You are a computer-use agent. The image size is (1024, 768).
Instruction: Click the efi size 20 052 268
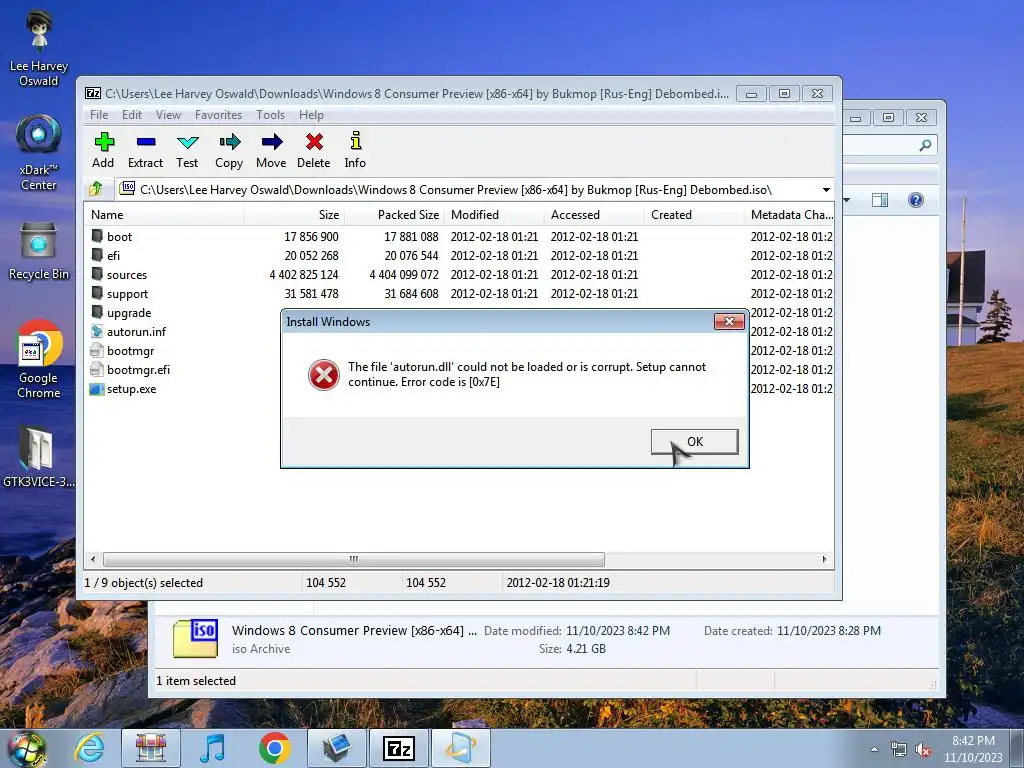[x=312, y=255]
